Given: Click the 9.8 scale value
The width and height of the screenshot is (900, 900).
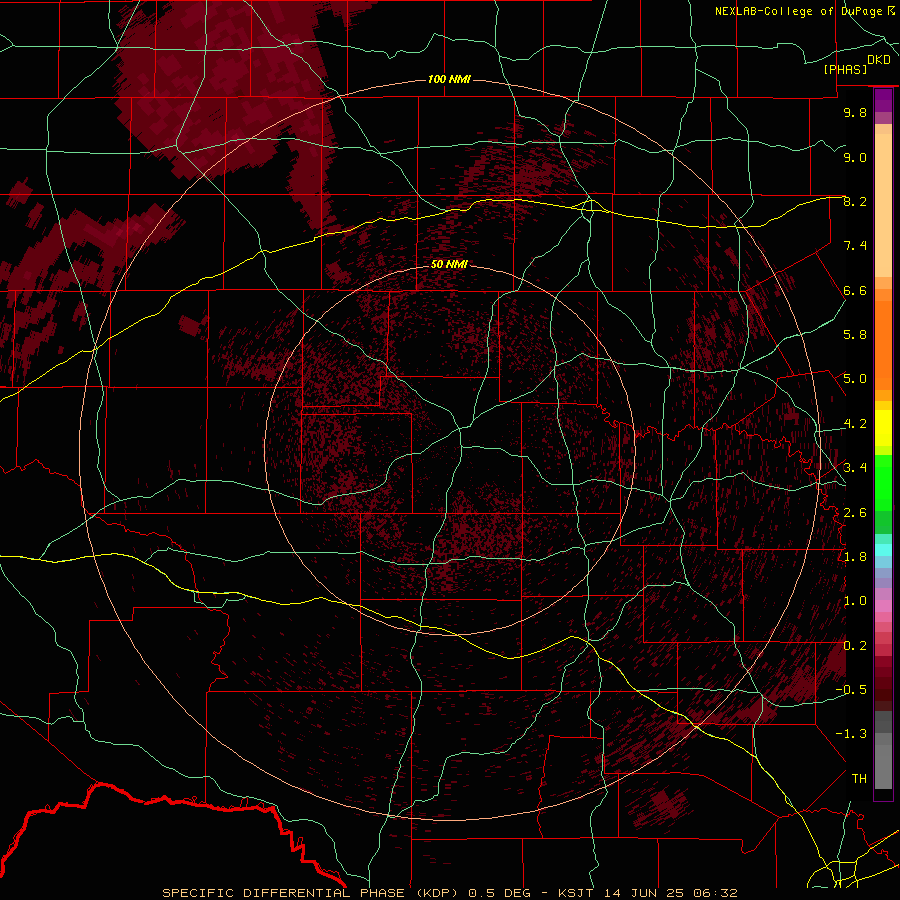Looking at the screenshot, I should click(855, 112).
